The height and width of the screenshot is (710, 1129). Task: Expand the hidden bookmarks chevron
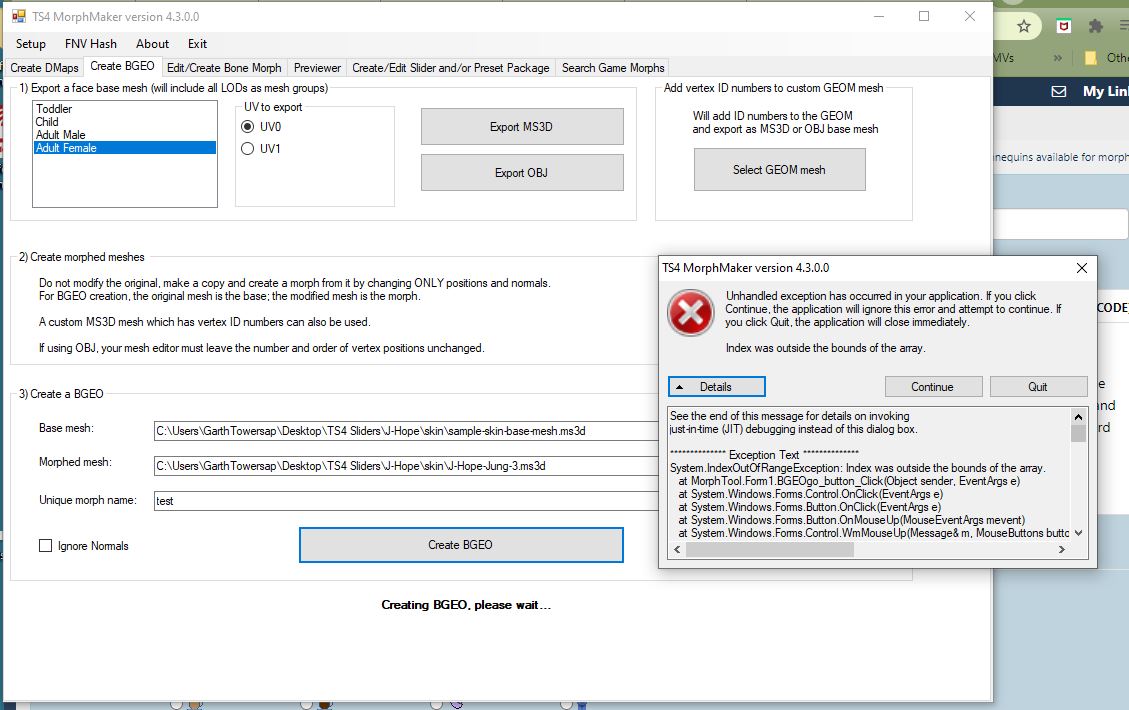tap(1058, 58)
